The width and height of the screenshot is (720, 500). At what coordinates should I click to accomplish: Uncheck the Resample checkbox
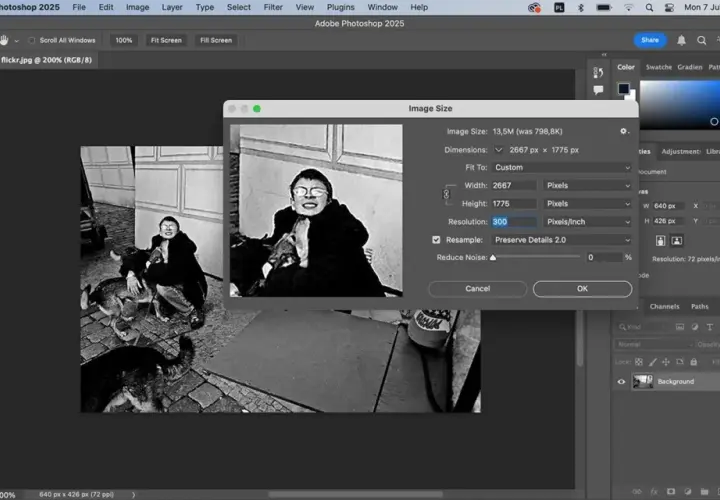tap(436, 240)
